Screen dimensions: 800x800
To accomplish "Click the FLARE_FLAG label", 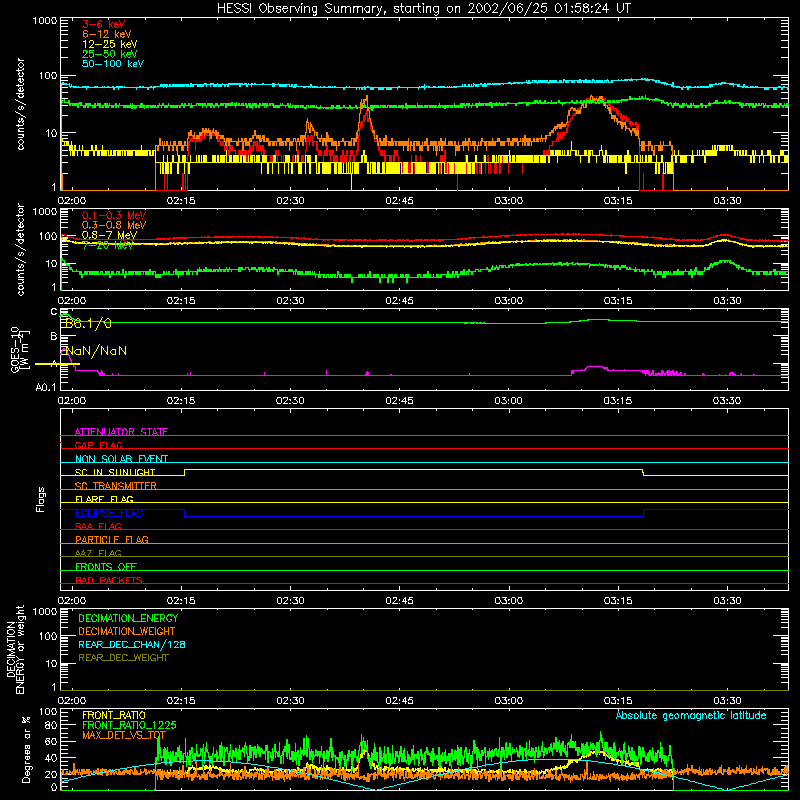I will pos(104,499).
